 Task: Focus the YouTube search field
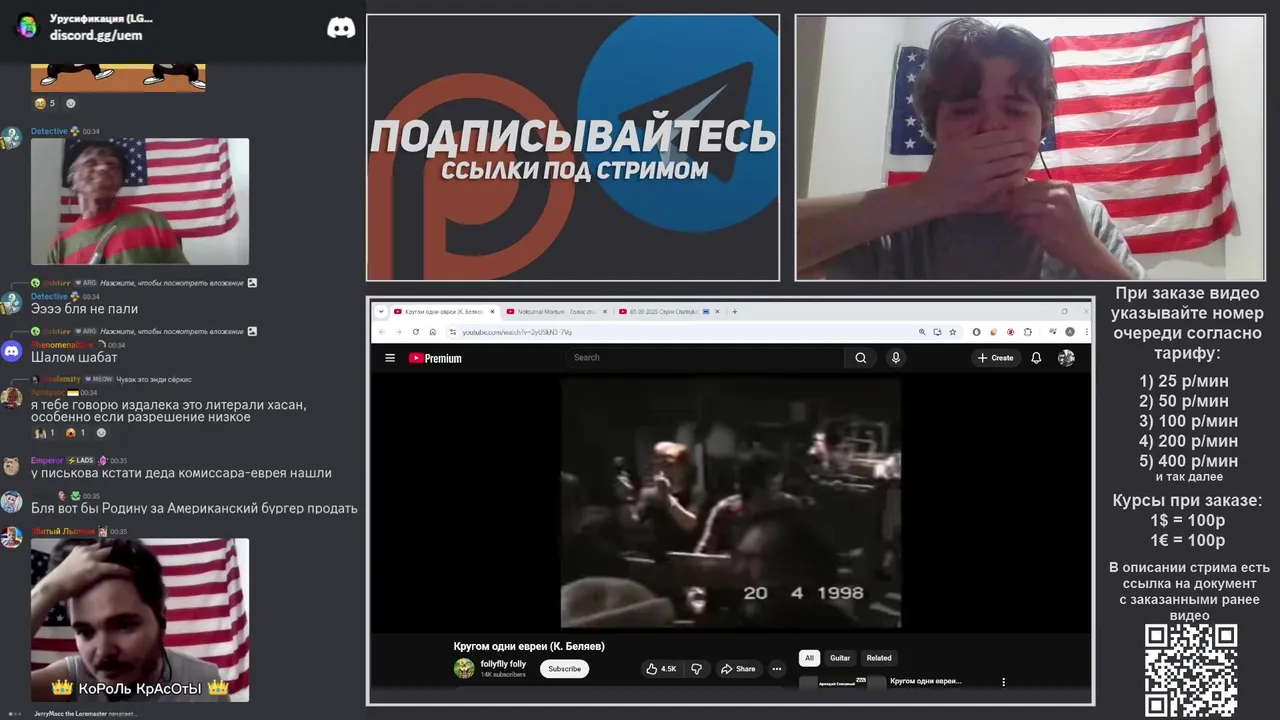pyautogui.click(x=705, y=357)
